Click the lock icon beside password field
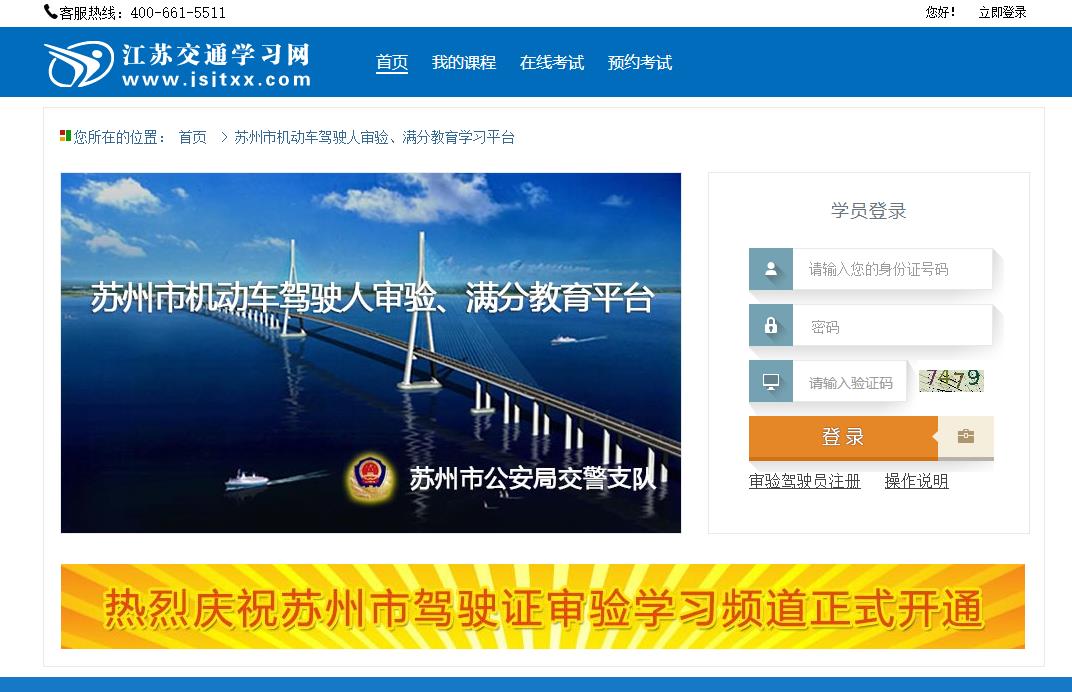Viewport: 1072px width, 692px height. tap(771, 325)
